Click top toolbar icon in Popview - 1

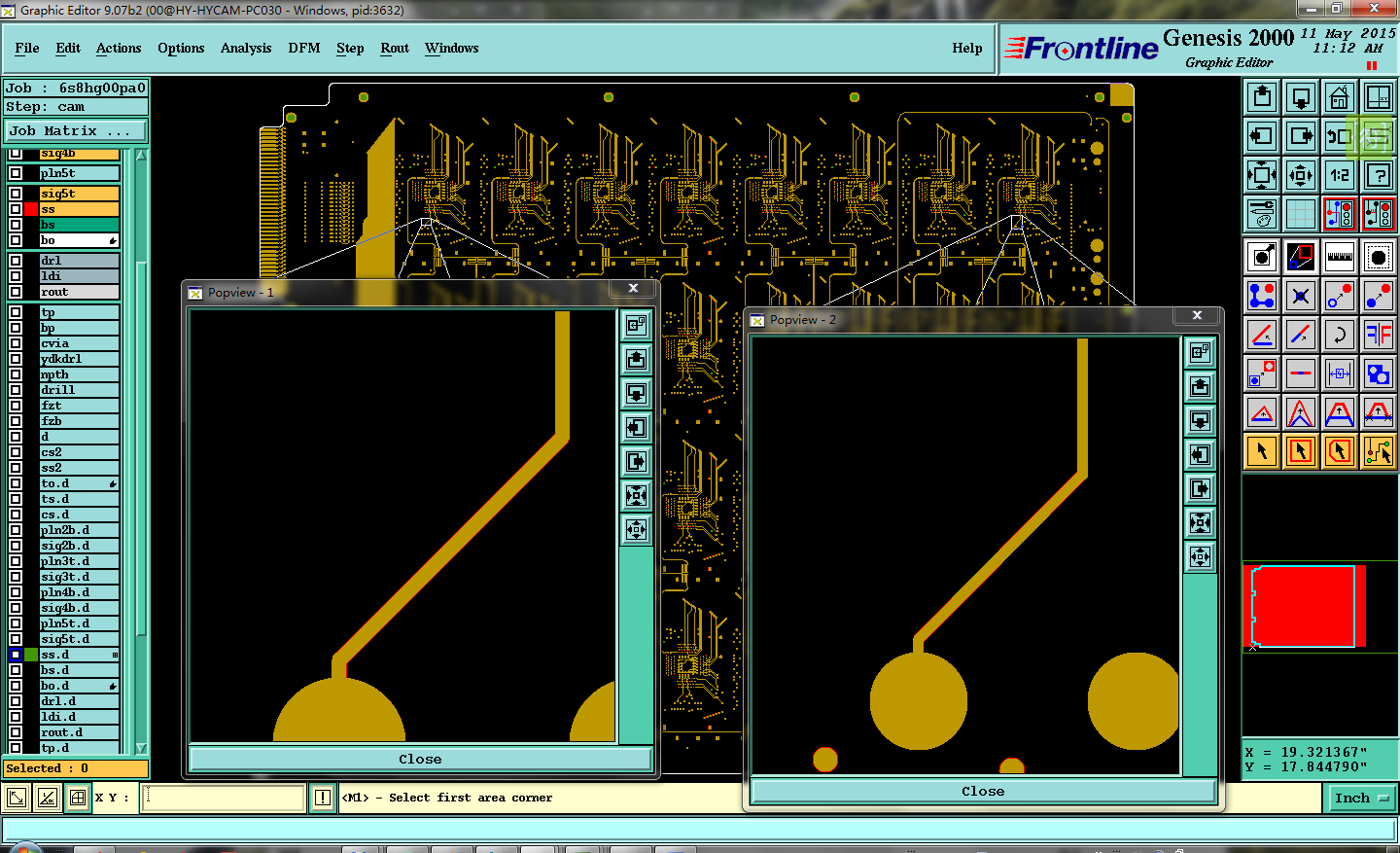pos(636,325)
